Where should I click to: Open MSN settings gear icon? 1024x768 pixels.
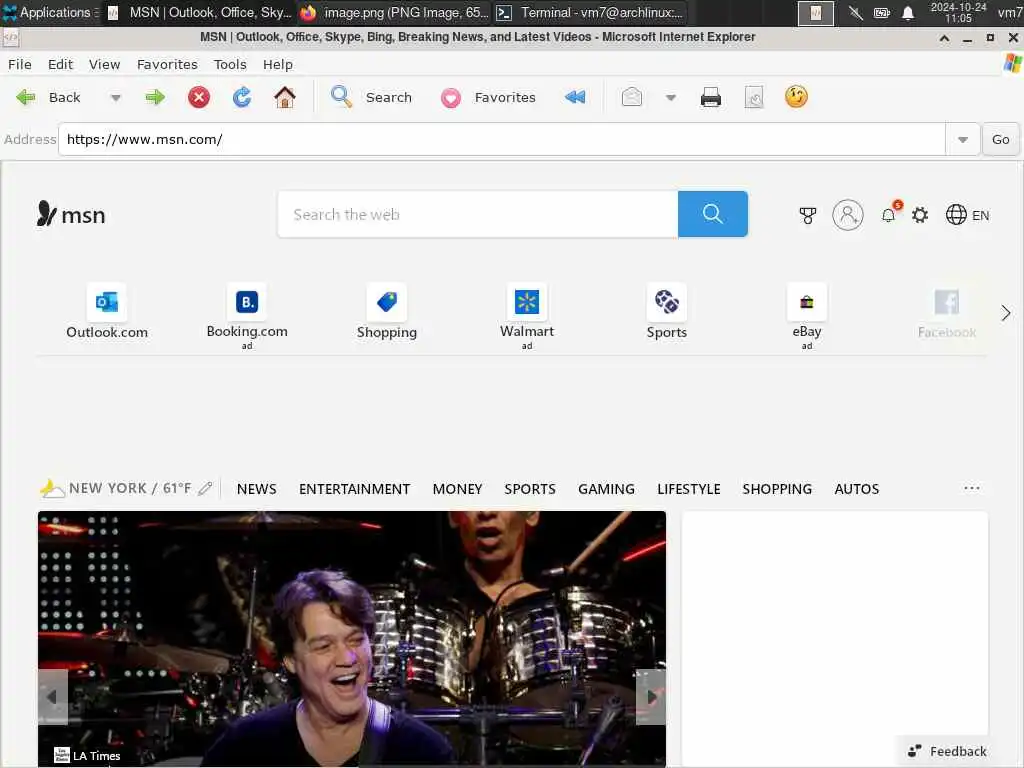(920, 215)
